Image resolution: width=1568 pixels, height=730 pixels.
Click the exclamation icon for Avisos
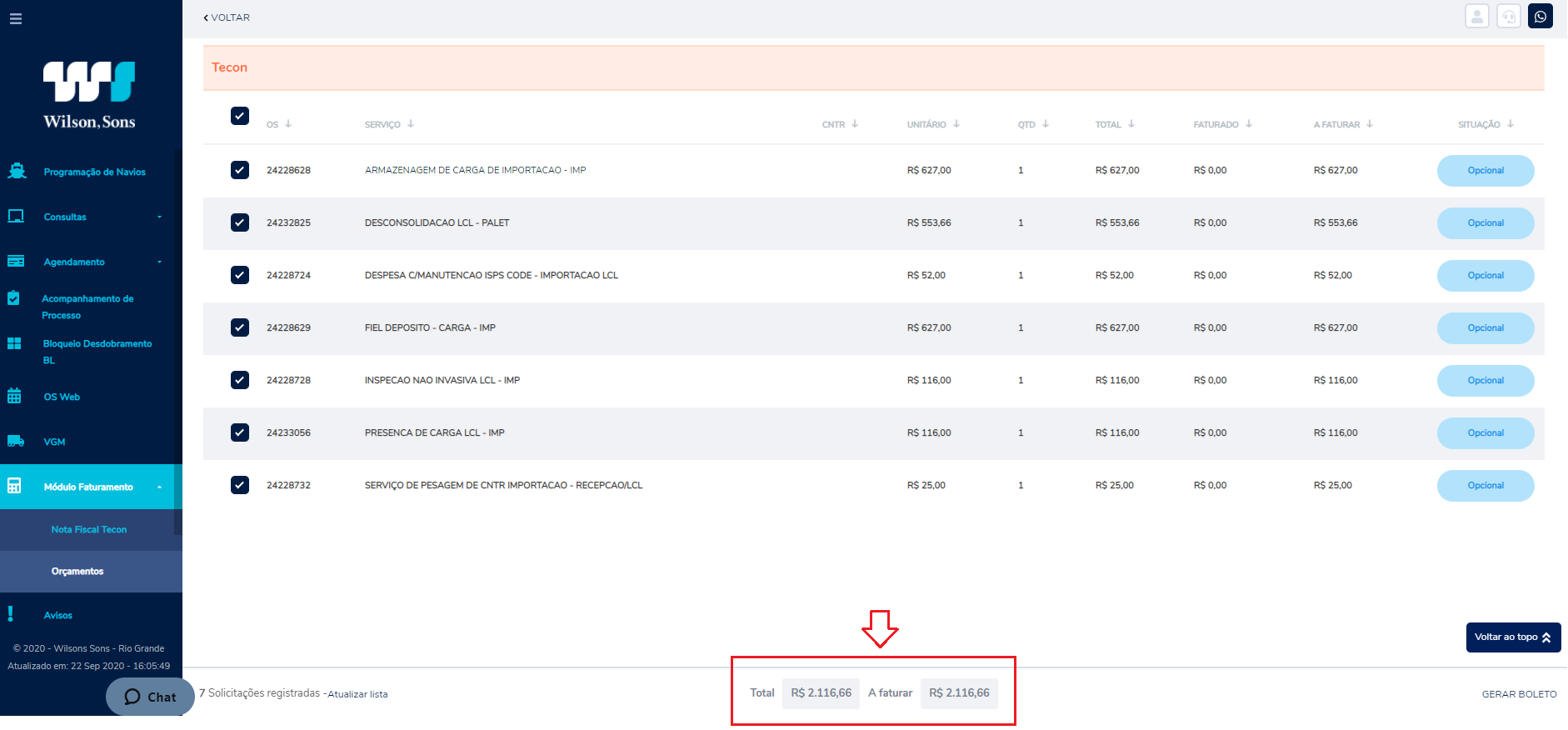(11, 614)
